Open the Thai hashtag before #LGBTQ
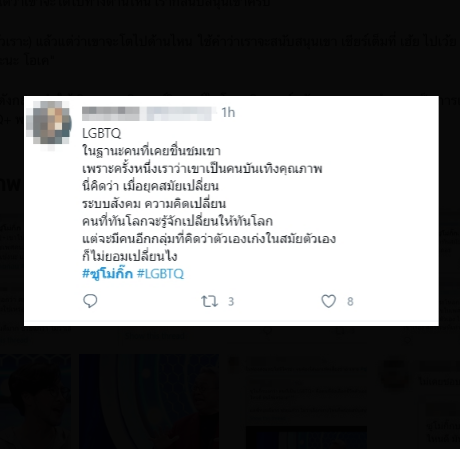 click(x=107, y=274)
